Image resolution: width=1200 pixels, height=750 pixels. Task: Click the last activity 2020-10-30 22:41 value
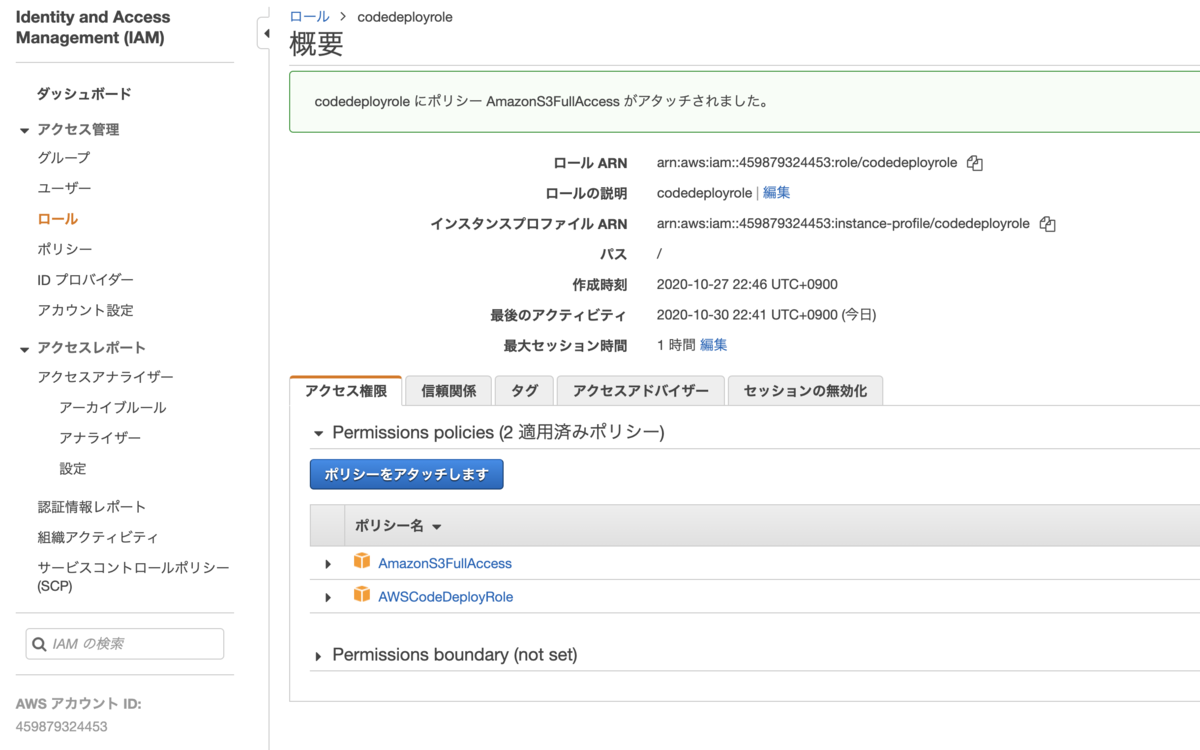point(766,314)
